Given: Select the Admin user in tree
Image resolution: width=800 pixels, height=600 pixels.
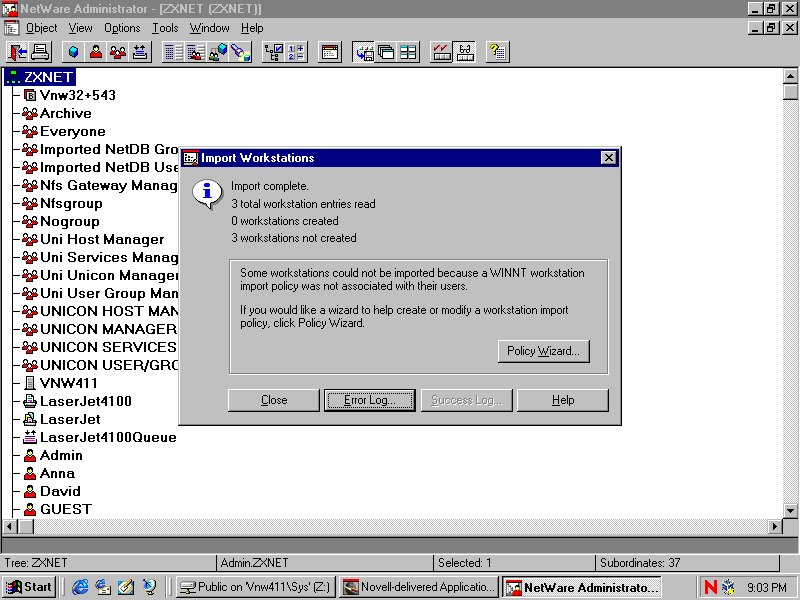Looking at the screenshot, I should click(x=61, y=455).
